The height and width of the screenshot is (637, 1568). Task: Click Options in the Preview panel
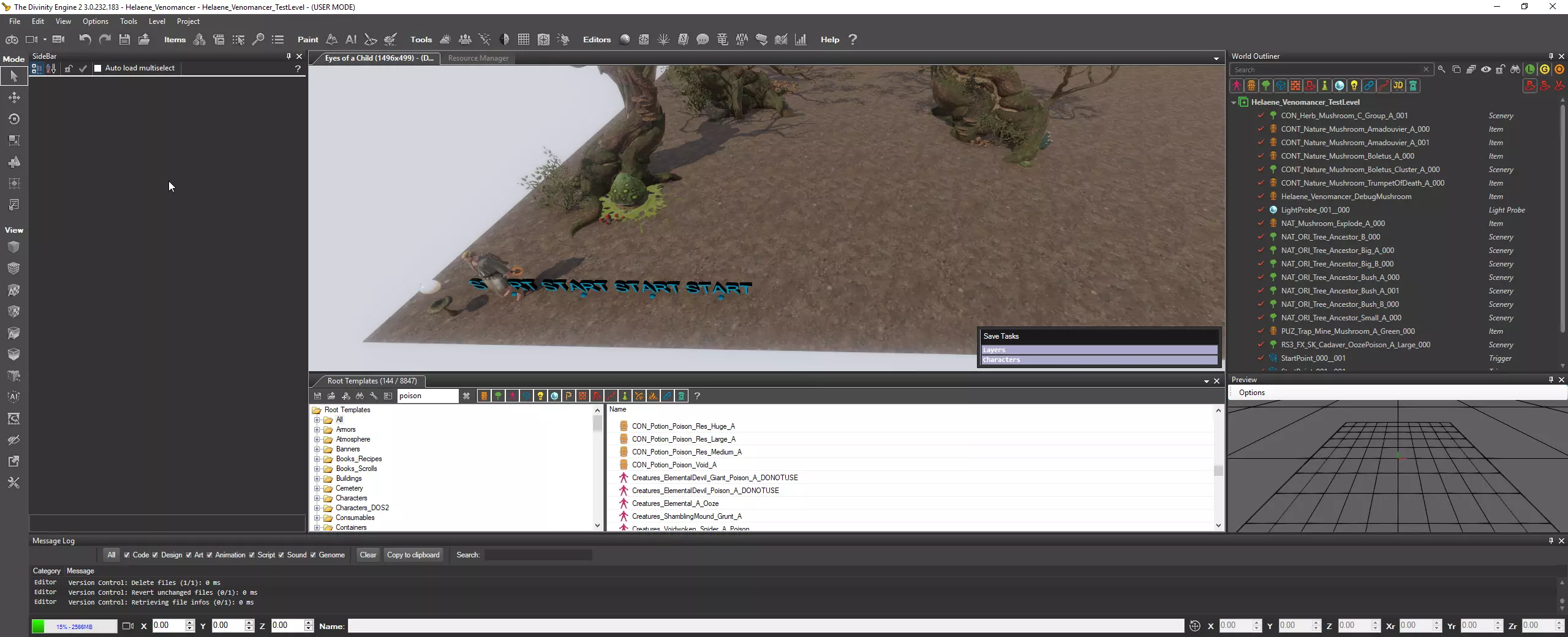(x=1252, y=393)
